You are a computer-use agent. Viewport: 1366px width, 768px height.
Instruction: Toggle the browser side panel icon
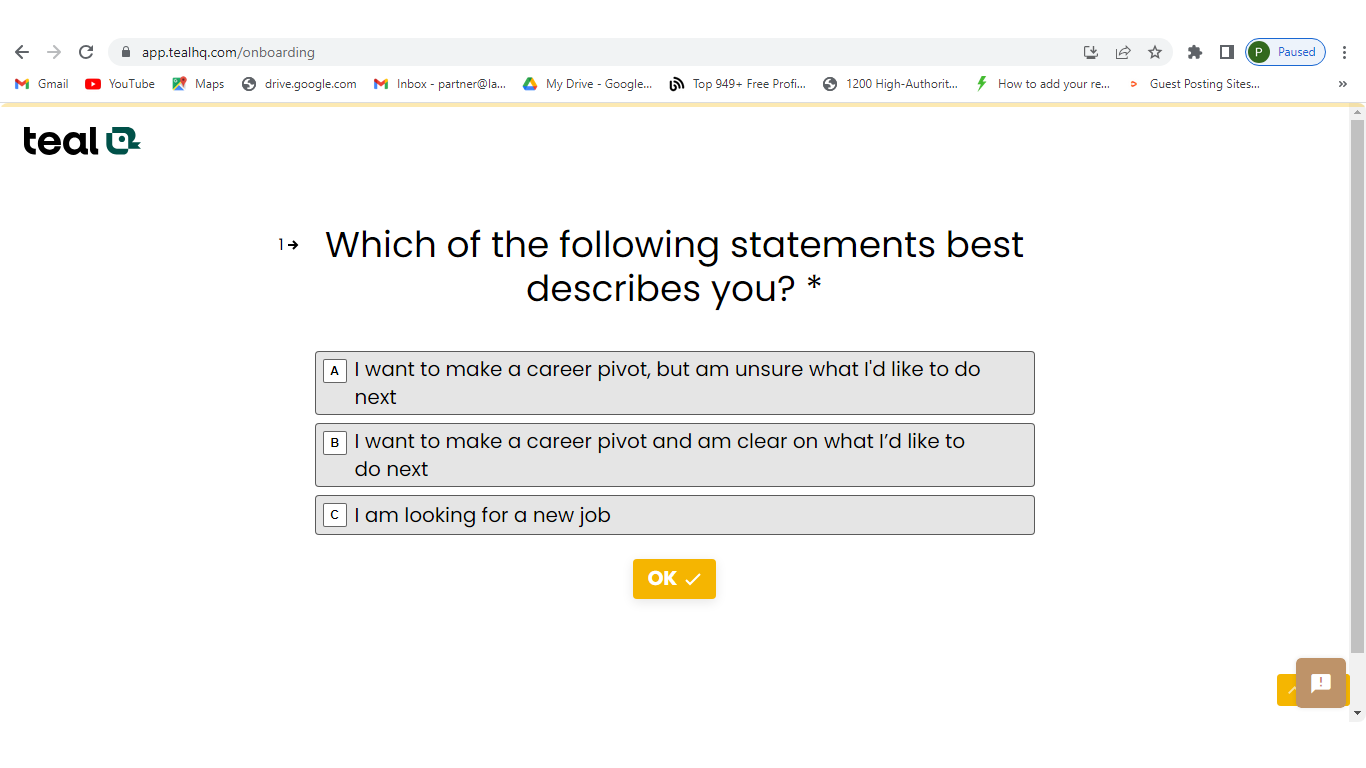coord(1226,52)
